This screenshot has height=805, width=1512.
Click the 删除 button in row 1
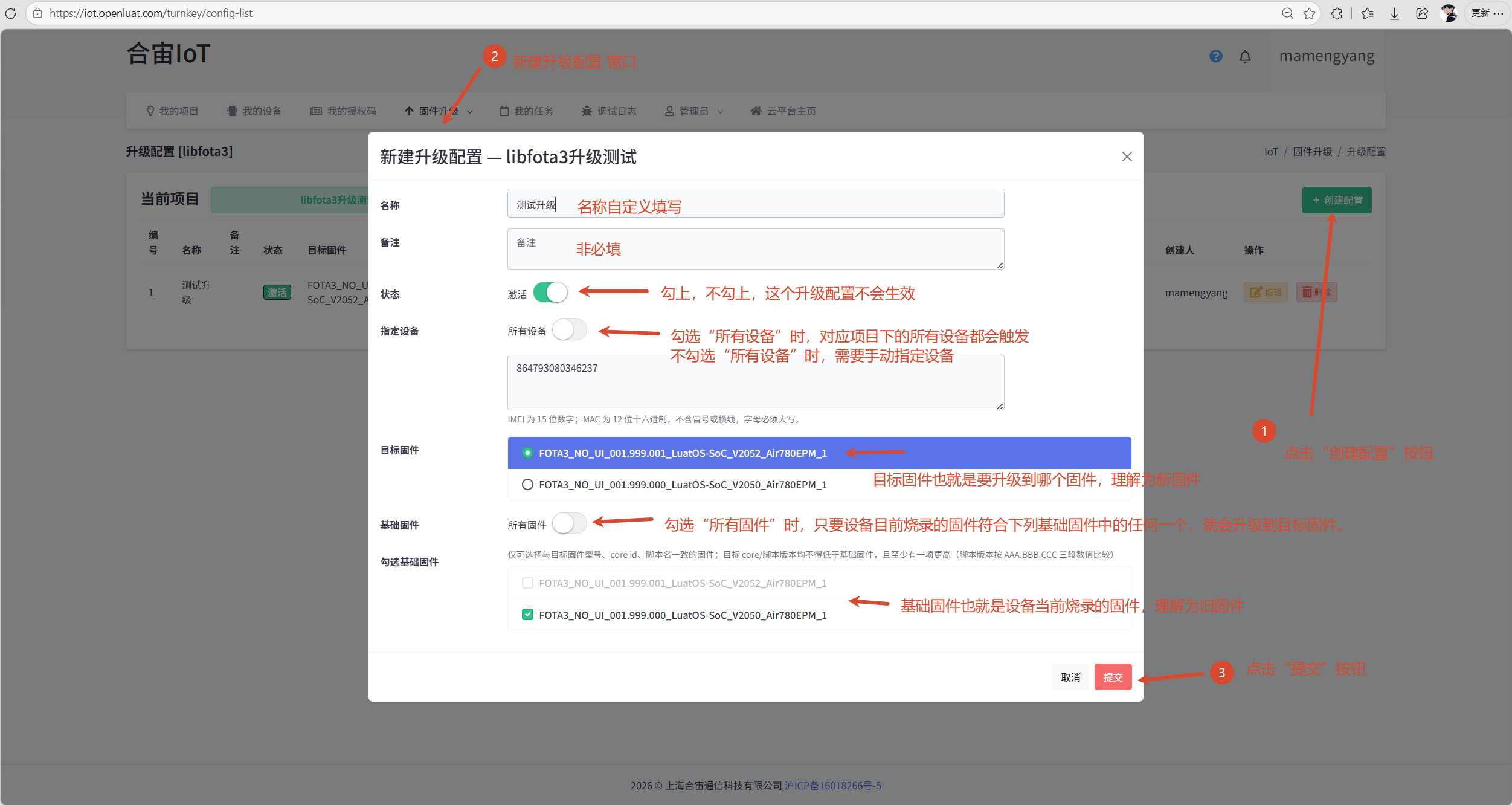1316,293
